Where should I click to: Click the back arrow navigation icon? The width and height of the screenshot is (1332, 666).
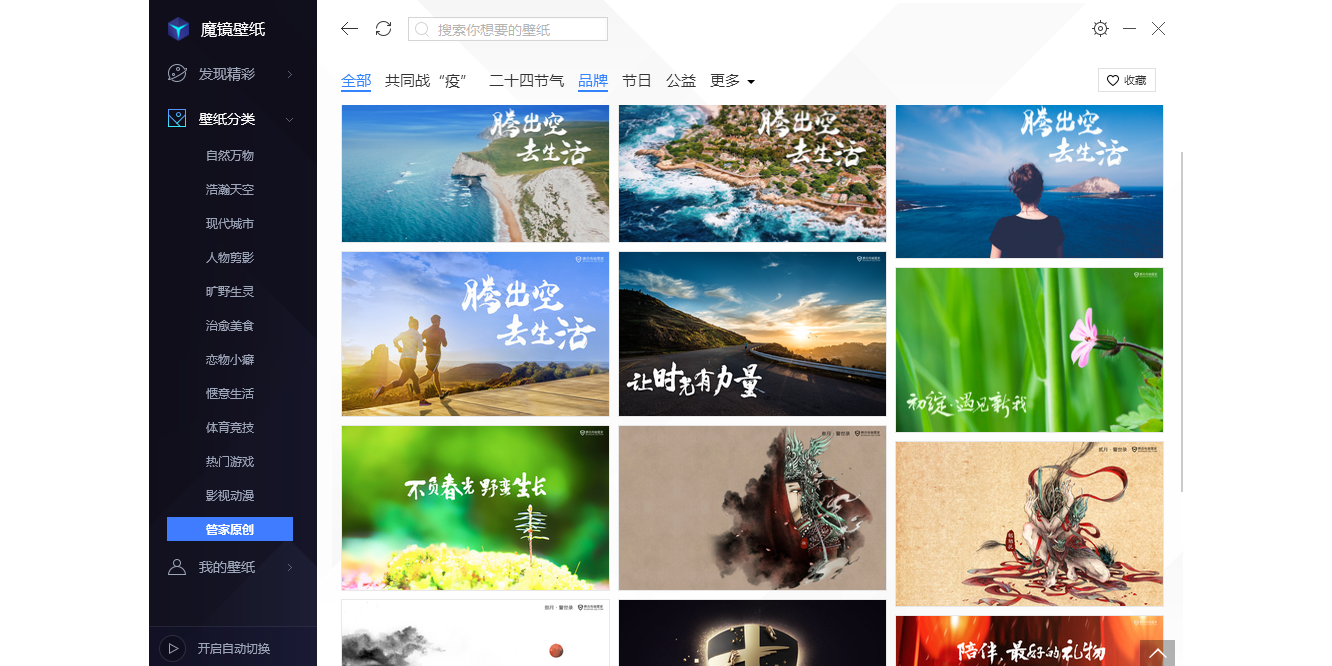[349, 29]
